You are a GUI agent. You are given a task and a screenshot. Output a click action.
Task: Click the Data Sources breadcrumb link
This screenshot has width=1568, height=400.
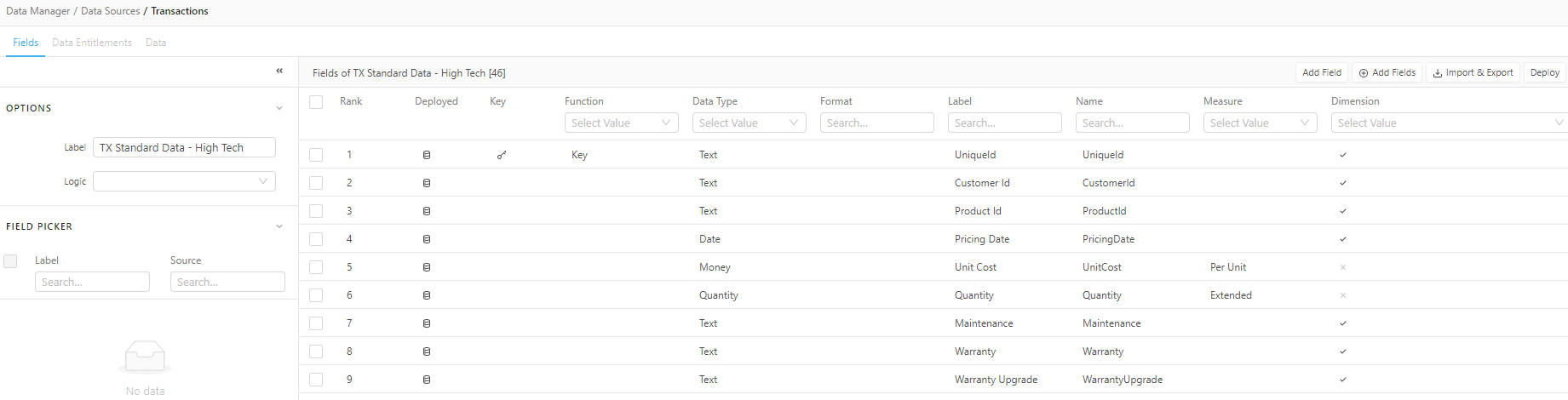click(111, 11)
